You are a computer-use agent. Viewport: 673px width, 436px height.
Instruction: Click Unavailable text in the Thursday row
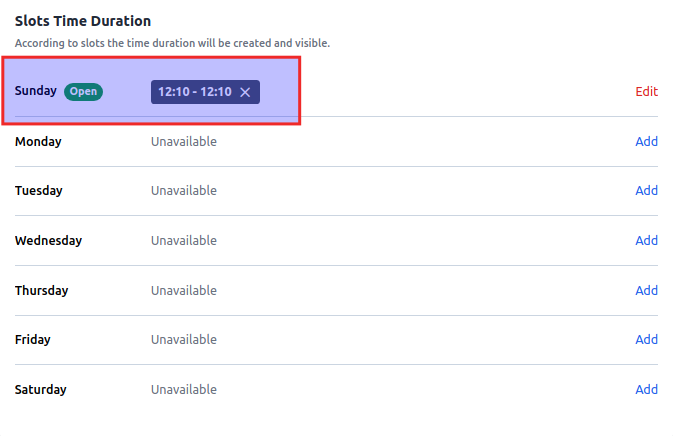tap(184, 290)
